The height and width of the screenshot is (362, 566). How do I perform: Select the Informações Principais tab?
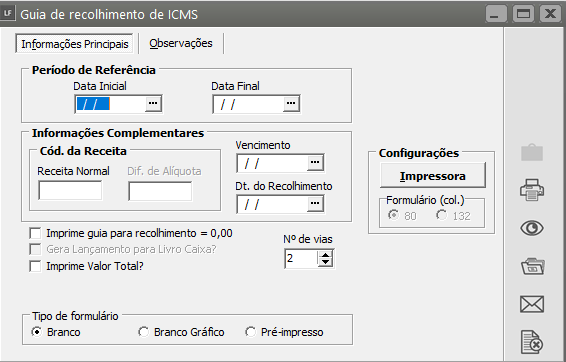point(75,44)
